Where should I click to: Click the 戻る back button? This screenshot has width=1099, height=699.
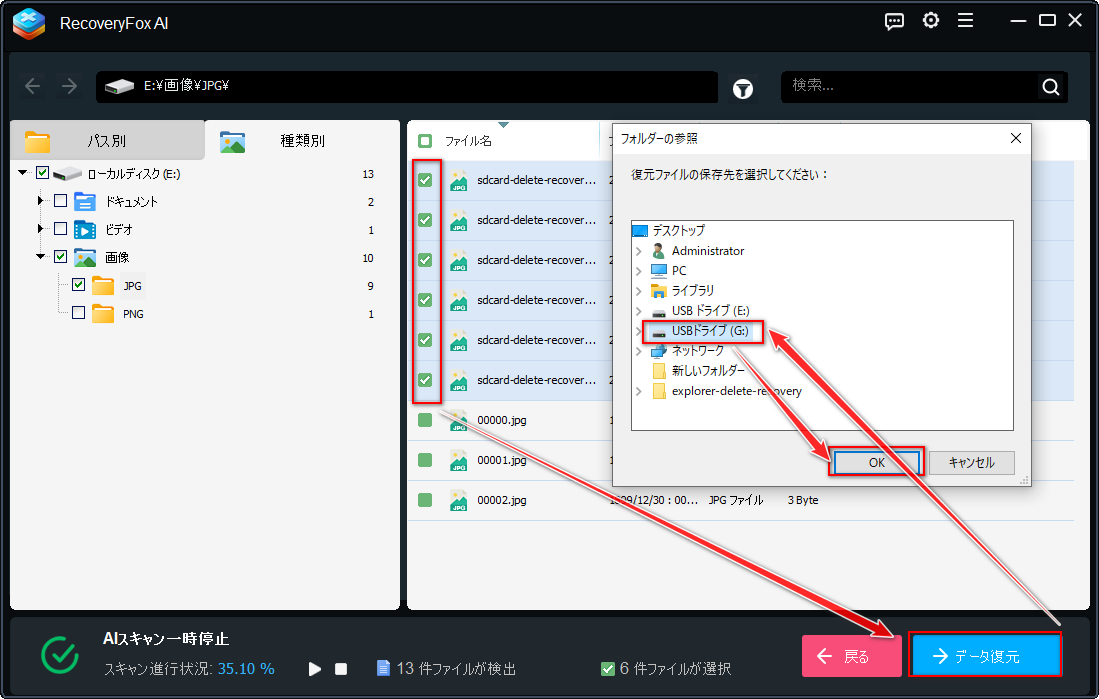(852, 656)
